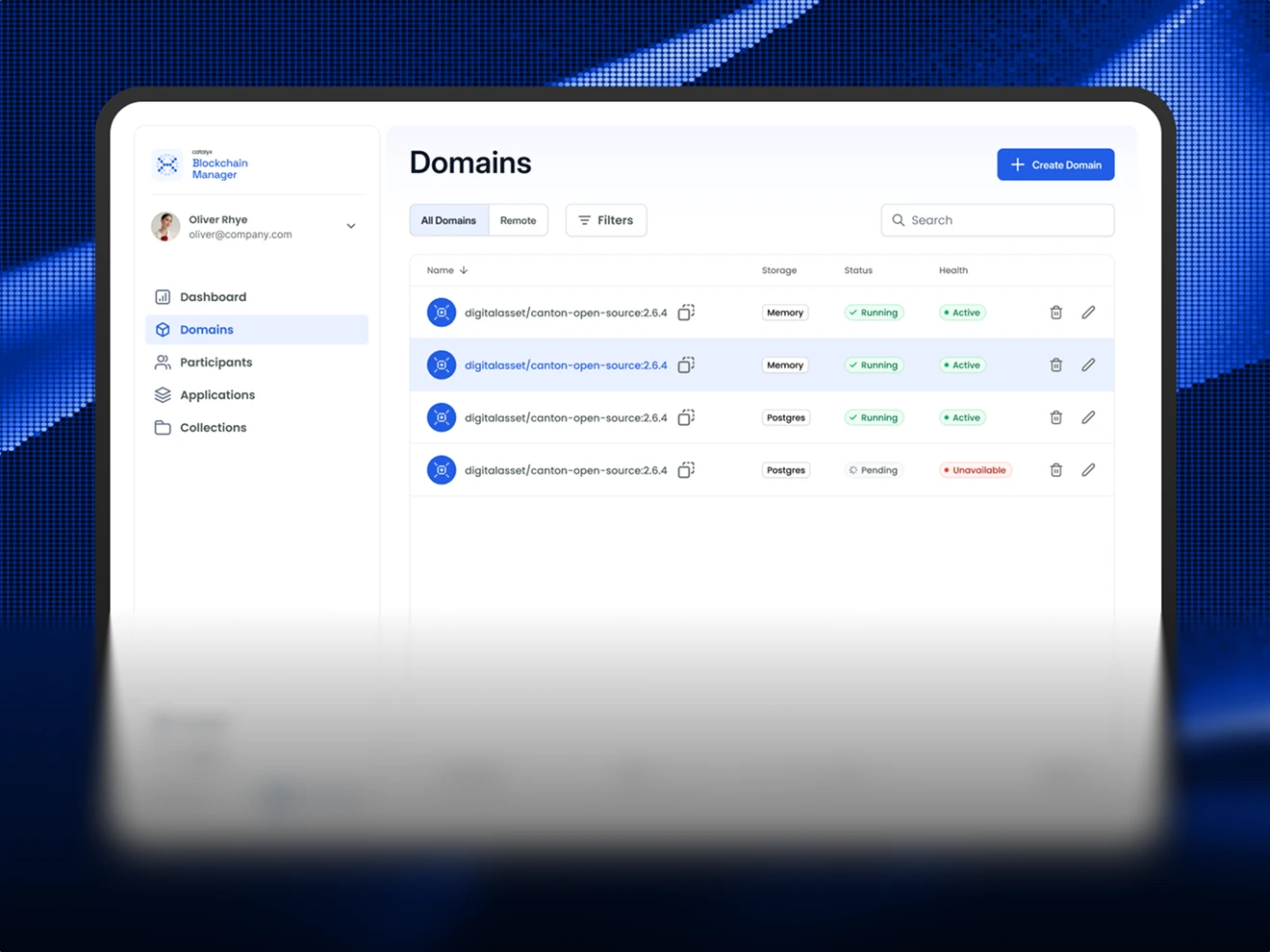Open the Collections folder icon
1270x952 pixels.
tap(162, 427)
